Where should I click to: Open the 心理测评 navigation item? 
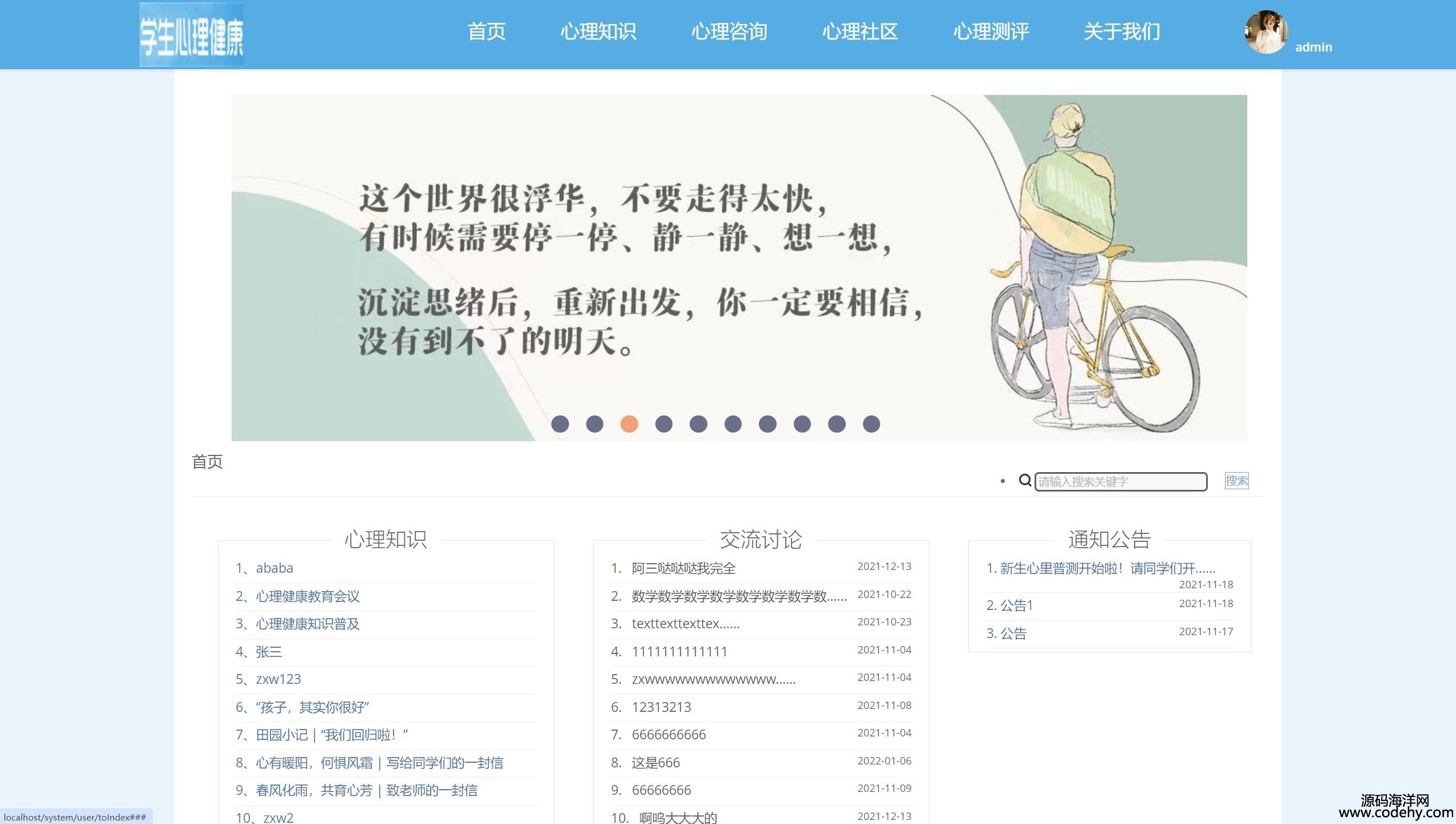[x=991, y=31]
